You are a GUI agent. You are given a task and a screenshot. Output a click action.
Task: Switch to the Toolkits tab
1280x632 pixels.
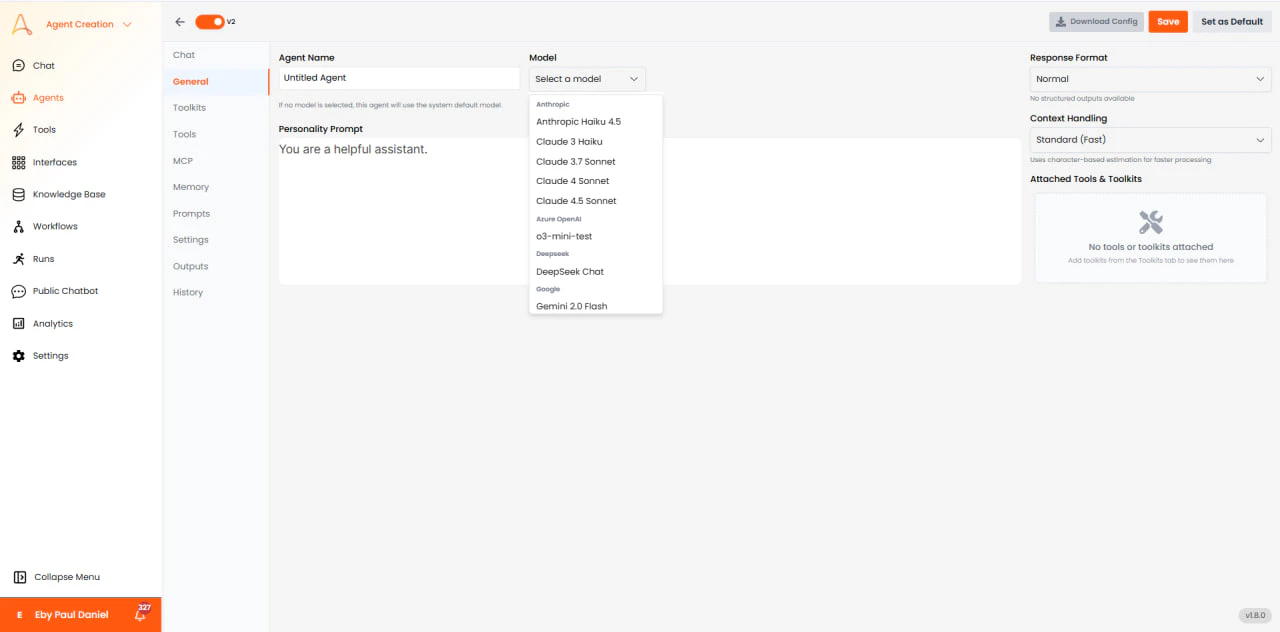[x=189, y=107]
